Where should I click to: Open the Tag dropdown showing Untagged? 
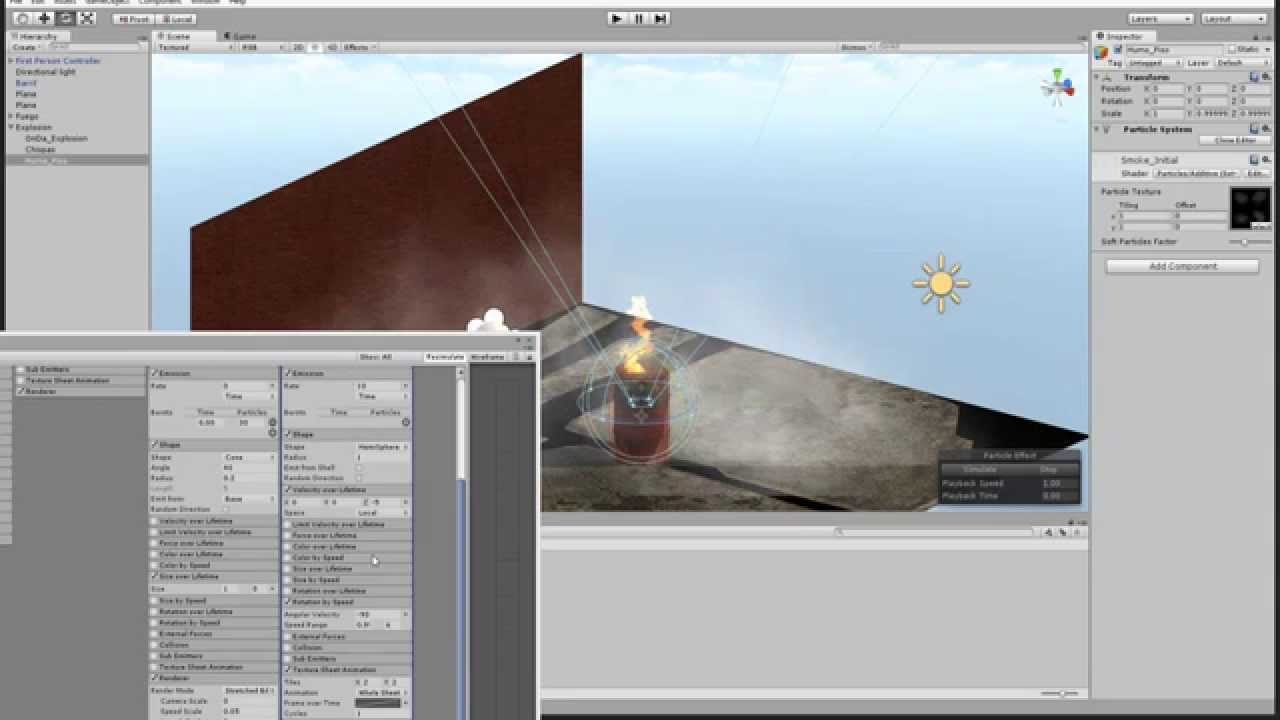[x=1153, y=62]
